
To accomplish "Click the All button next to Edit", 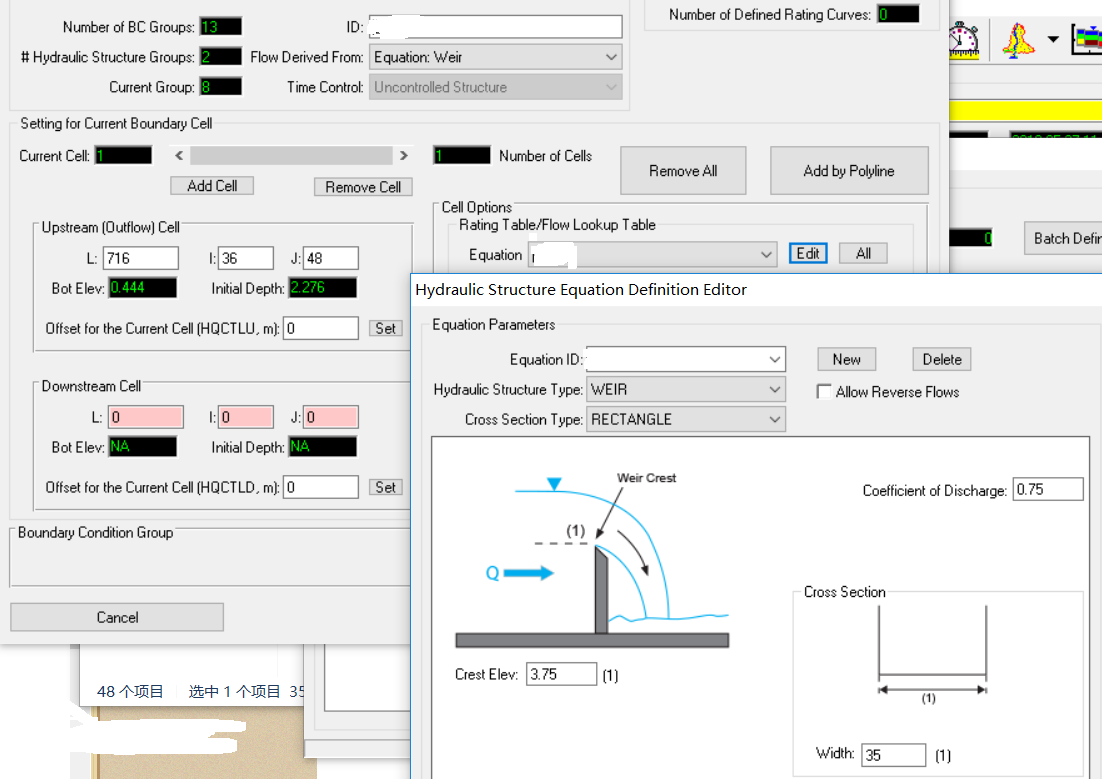I will pyautogui.click(x=863, y=254).
